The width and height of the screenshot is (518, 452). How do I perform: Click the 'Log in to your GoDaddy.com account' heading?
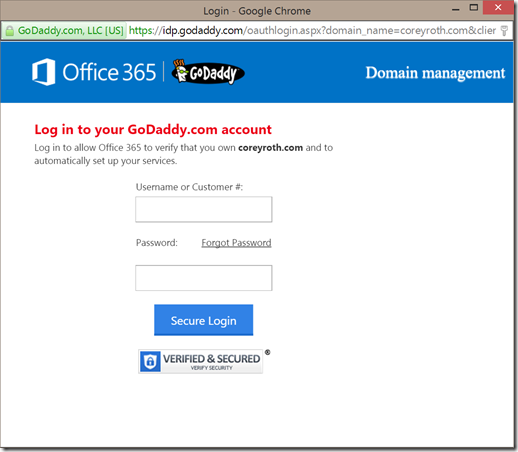click(x=153, y=129)
